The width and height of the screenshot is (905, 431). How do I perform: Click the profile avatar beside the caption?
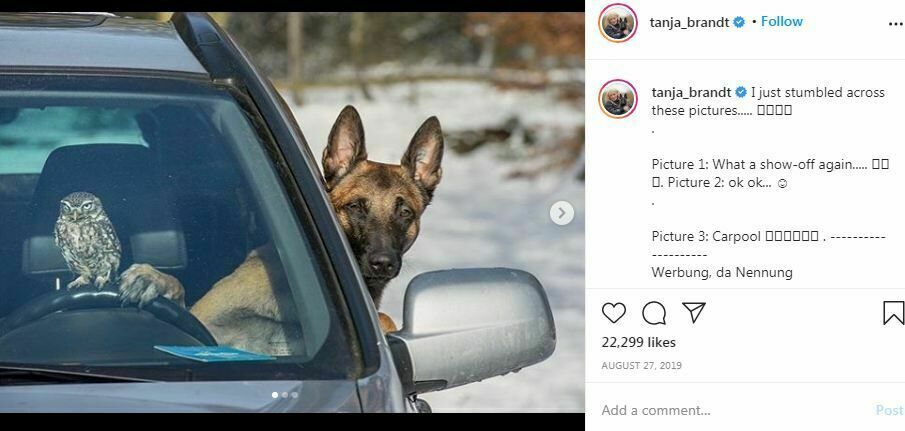pos(618,98)
